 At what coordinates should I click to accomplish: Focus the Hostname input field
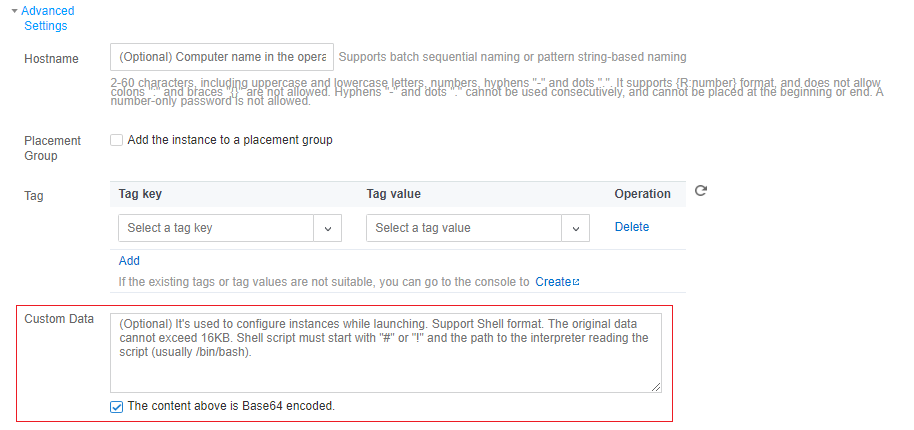tap(222, 57)
